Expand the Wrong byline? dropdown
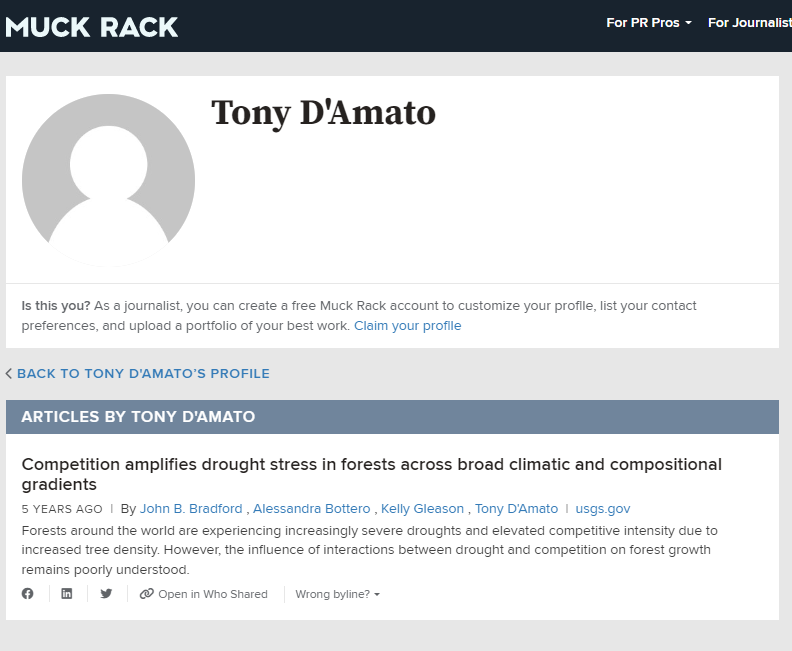792x651 pixels. pyautogui.click(x=337, y=594)
